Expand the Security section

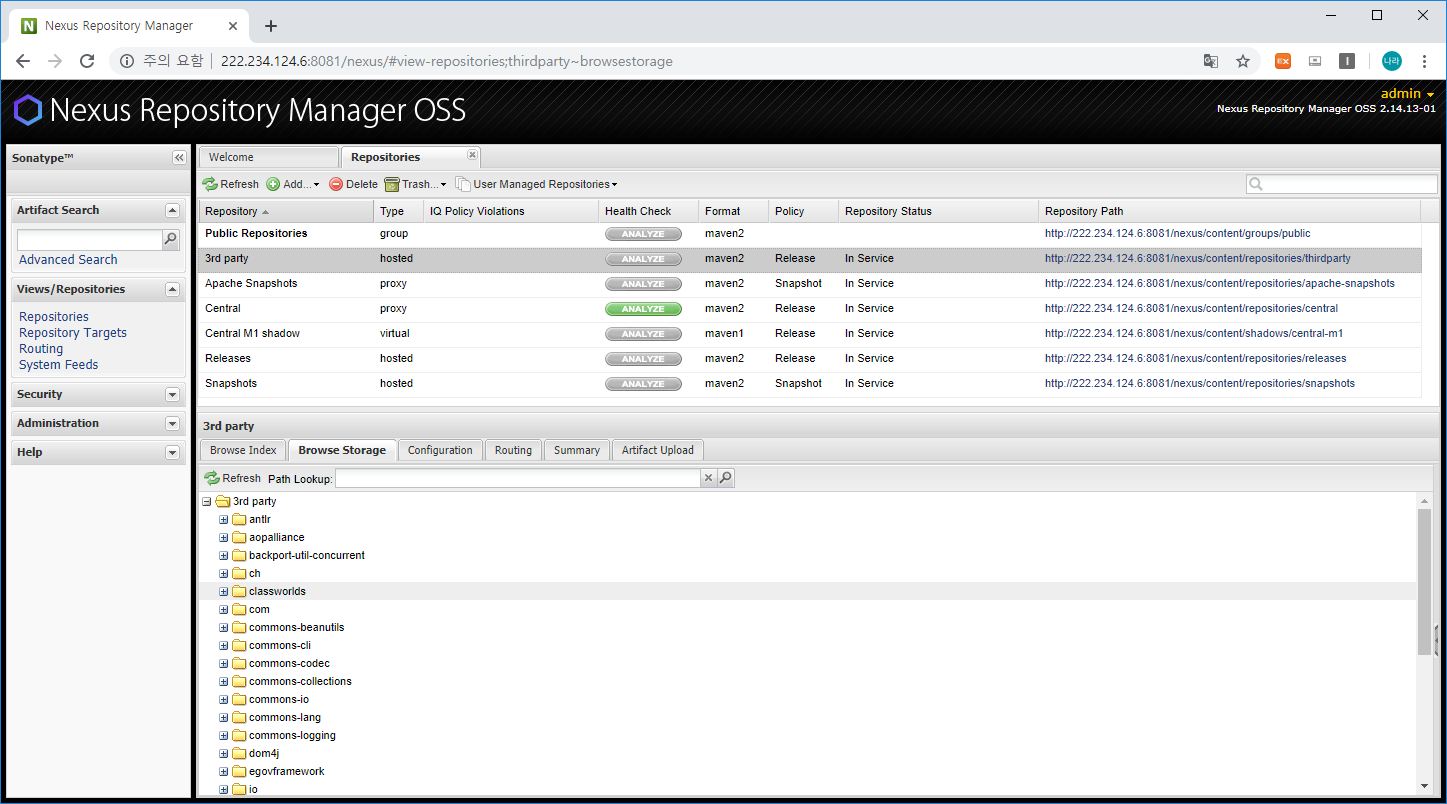[x=172, y=394]
